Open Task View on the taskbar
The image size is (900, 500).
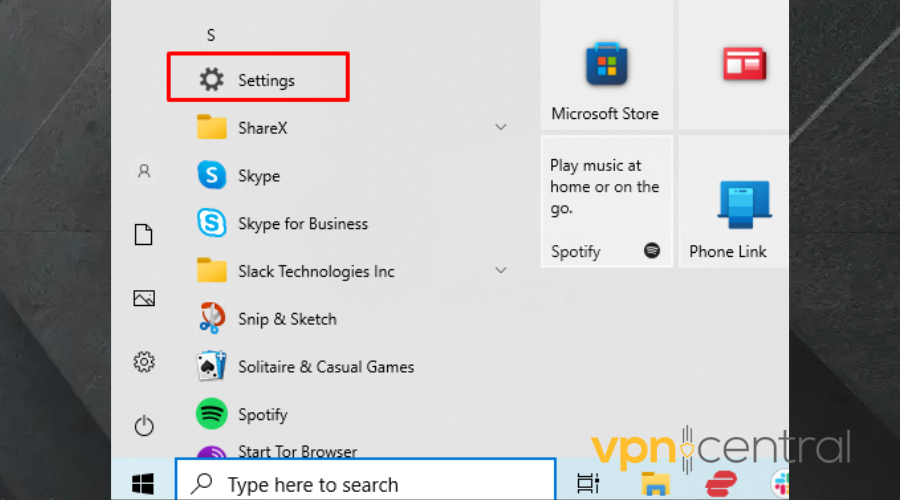coord(588,484)
